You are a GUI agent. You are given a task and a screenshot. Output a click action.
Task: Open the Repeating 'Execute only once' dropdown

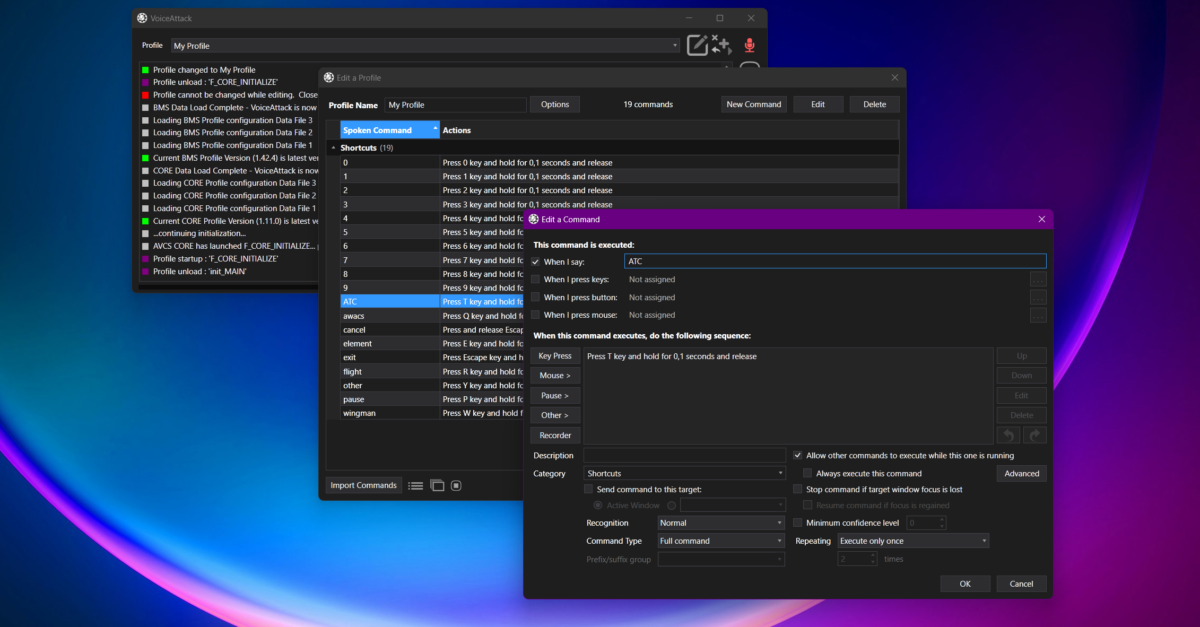[x=912, y=540]
